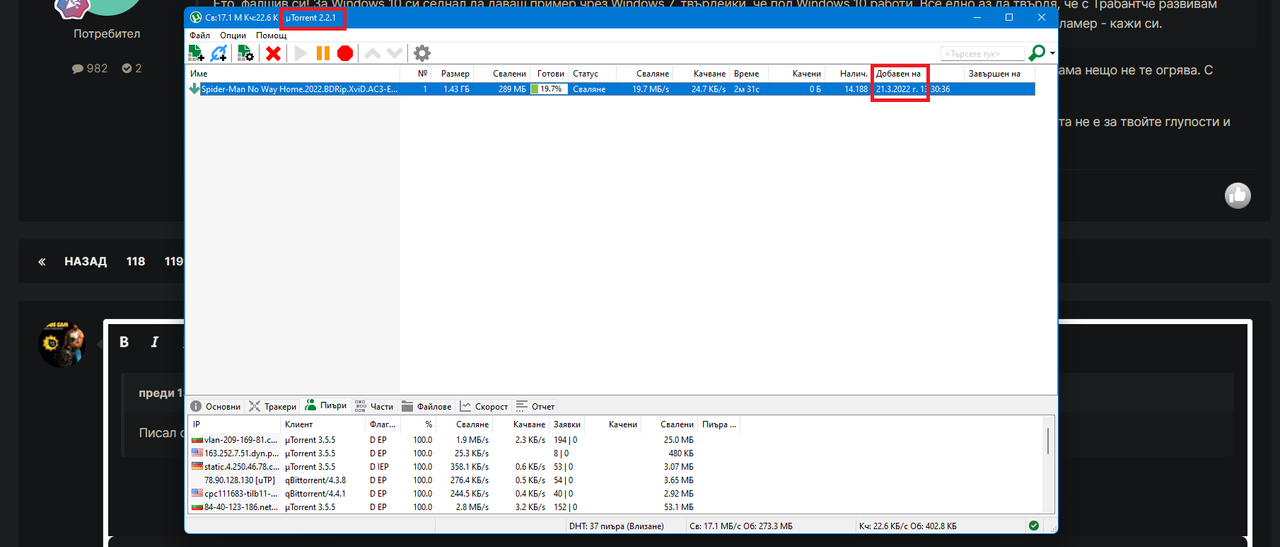Open the Файл menu
Image resolution: width=1280 pixels, height=547 pixels.
click(199, 35)
